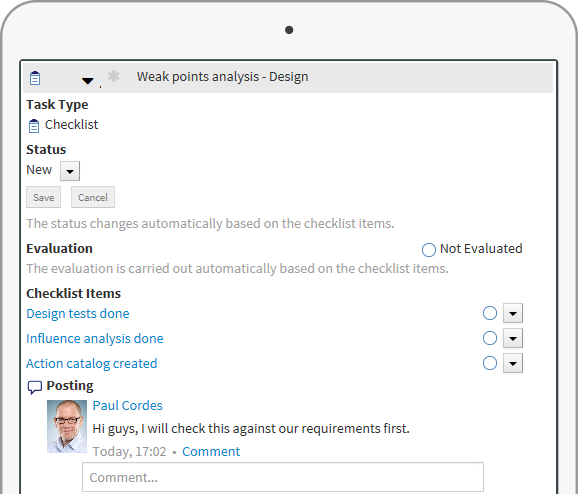The width and height of the screenshot is (578, 494).
Task: Toggle the Action catalog created status circle
Action: 490,363
